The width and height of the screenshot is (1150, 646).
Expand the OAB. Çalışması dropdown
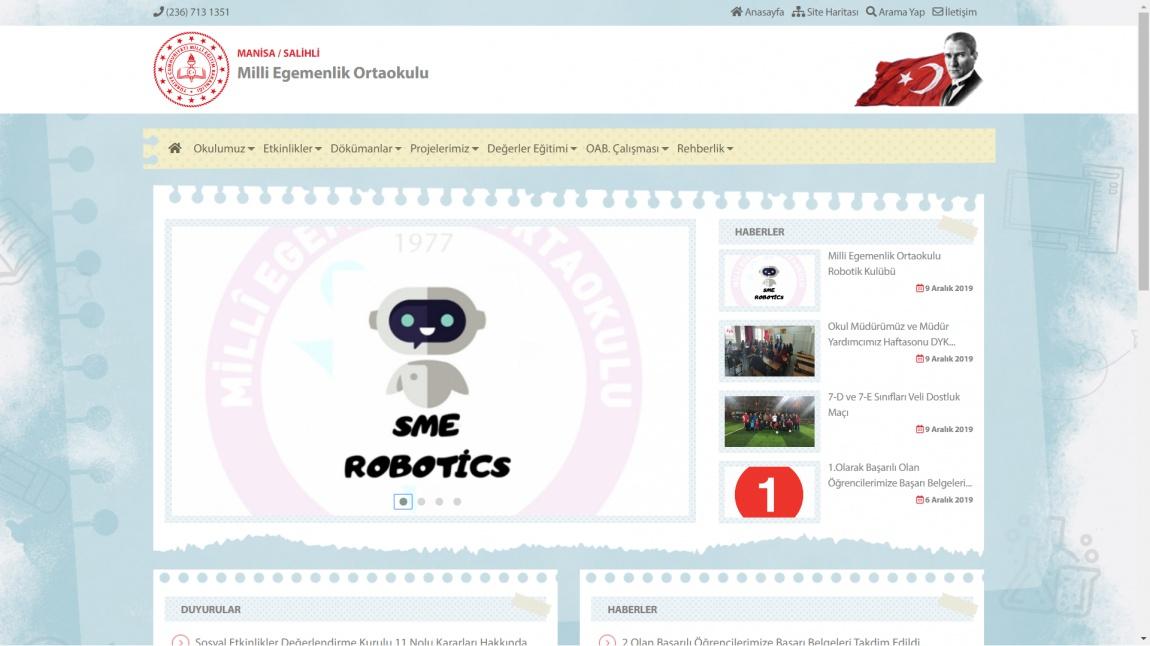[x=627, y=148]
